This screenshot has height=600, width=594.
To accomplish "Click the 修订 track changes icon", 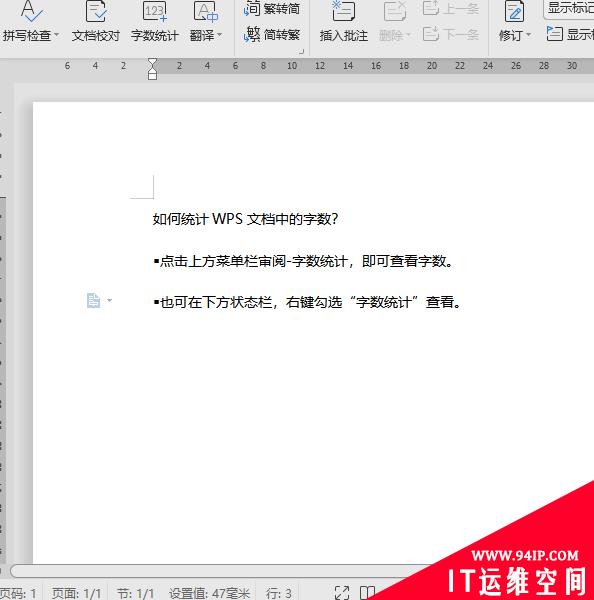I will [x=514, y=11].
